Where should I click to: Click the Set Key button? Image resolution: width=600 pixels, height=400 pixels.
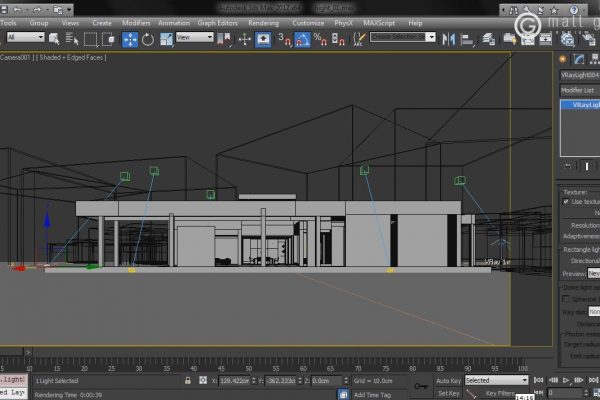click(x=448, y=393)
